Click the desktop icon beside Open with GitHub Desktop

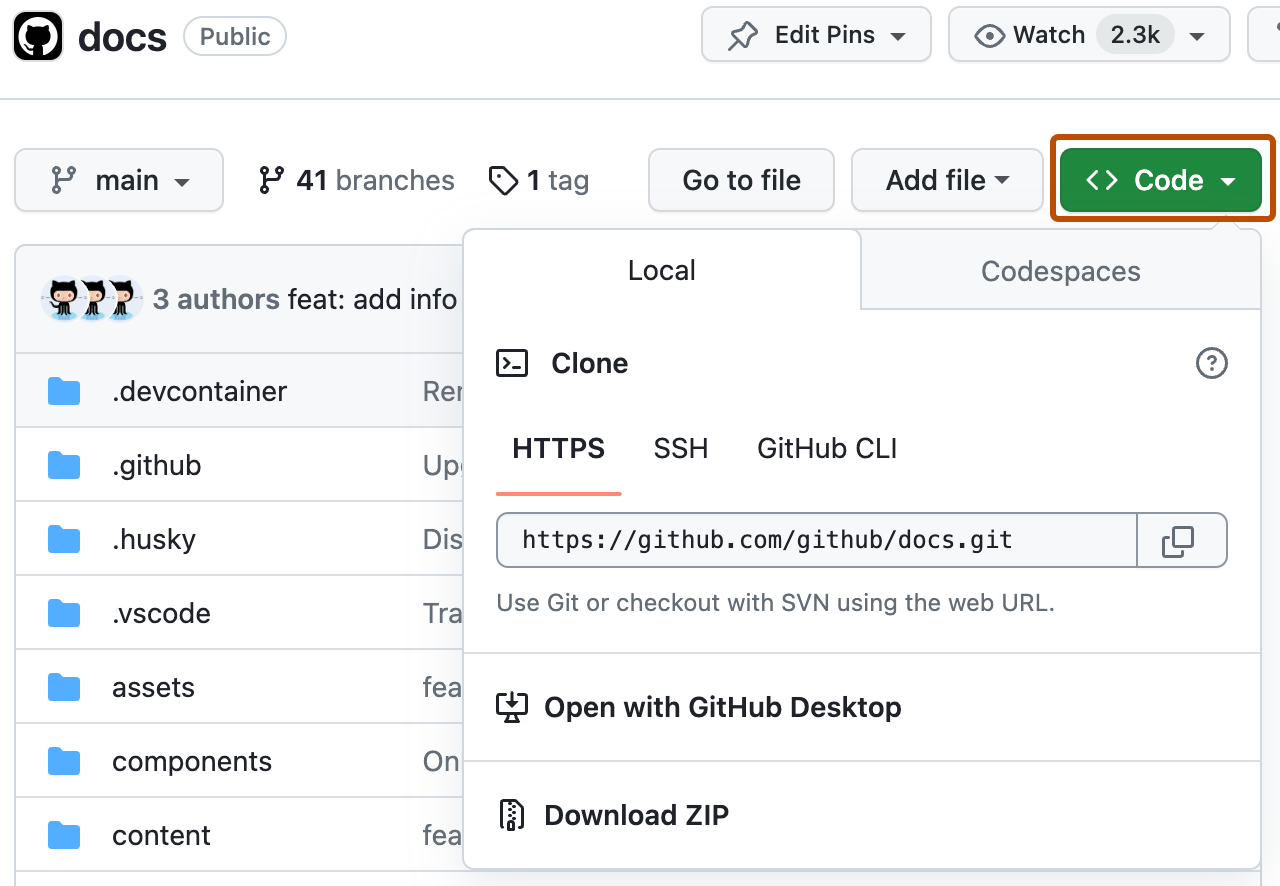pos(512,707)
